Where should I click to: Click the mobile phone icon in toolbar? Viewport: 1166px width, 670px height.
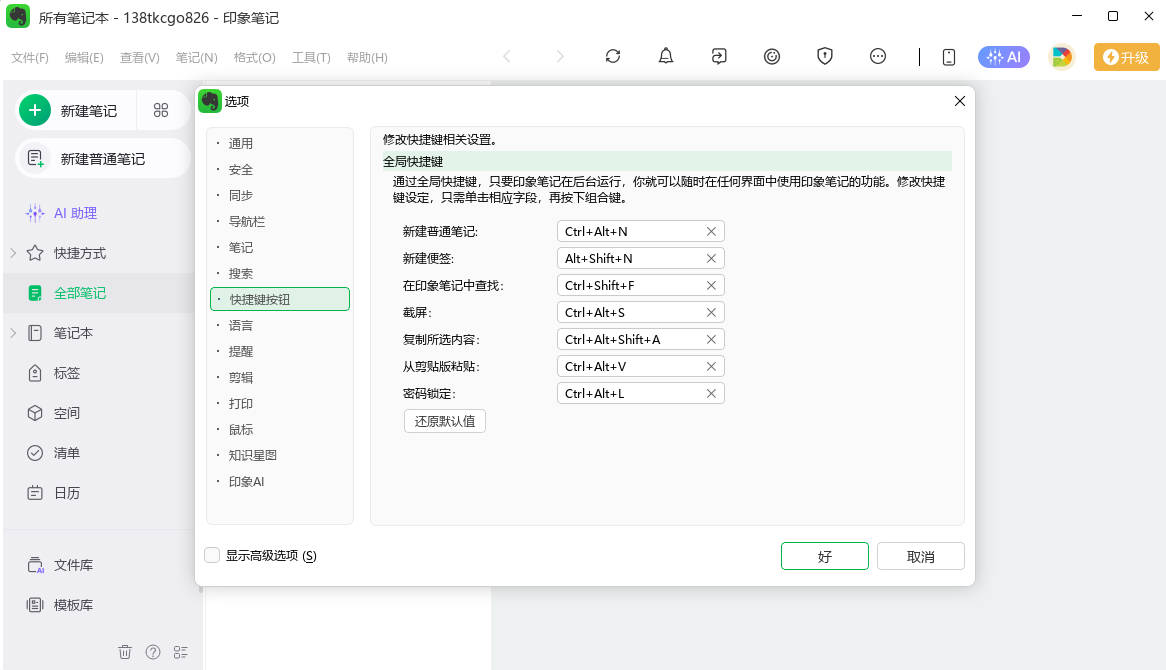(x=949, y=57)
